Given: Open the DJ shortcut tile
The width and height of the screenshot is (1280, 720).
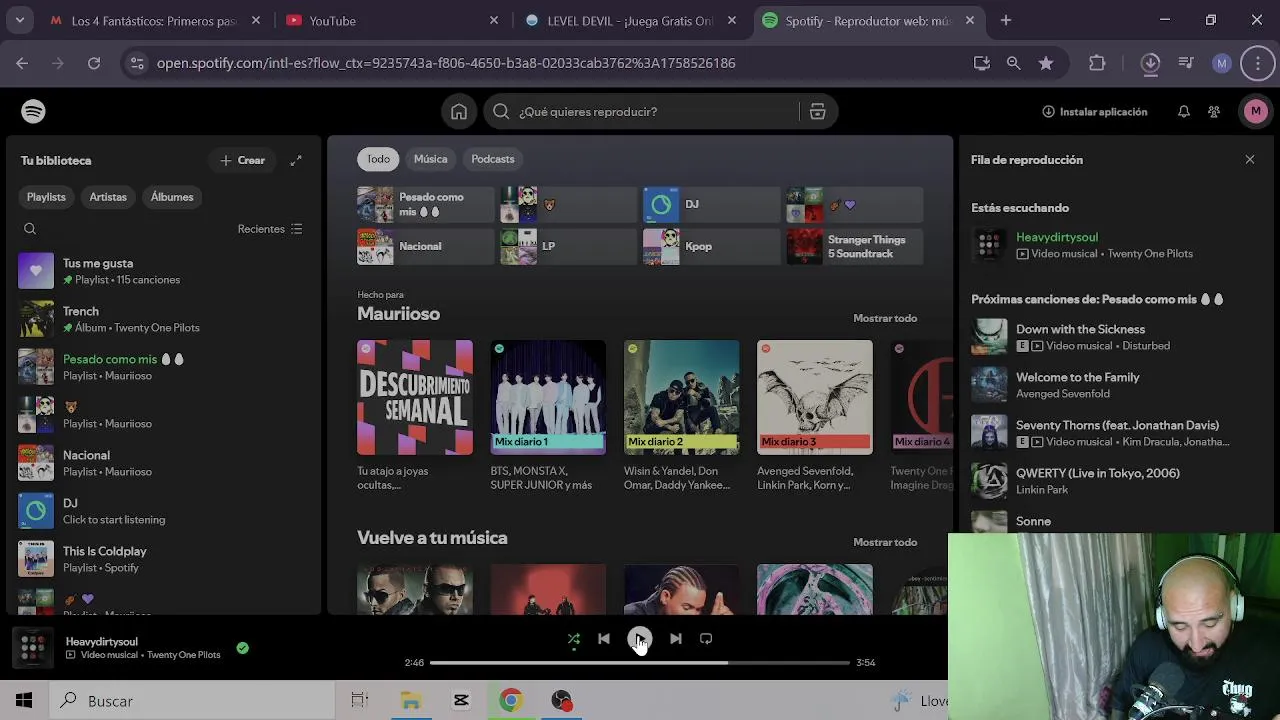Looking at the screenshot, I should pos(711,204).
